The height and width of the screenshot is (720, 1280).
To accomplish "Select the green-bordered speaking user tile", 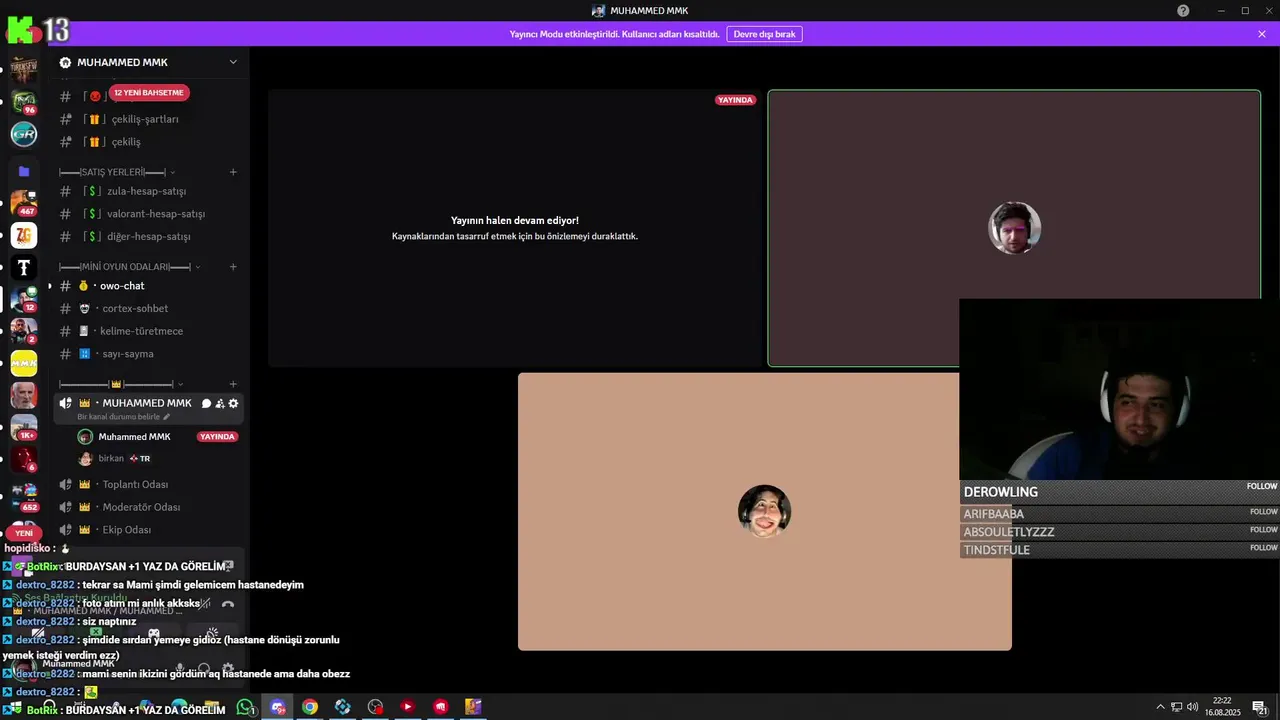I will pyautogui.click(x=1014, y=228).
